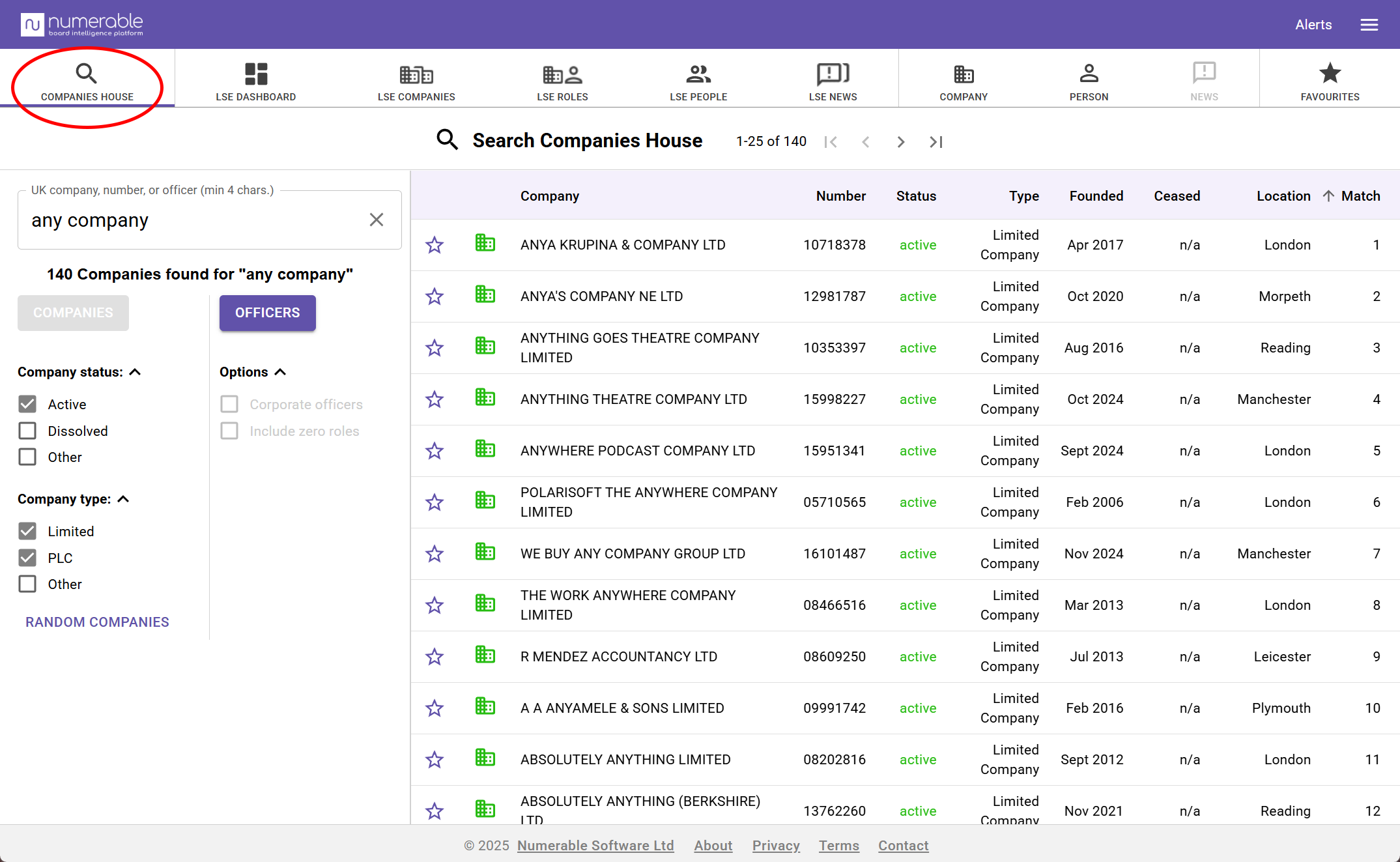The width and height of the screenshot is (1400, 862).
Task: Collapse the Company status section
Action: coord(136,372)
